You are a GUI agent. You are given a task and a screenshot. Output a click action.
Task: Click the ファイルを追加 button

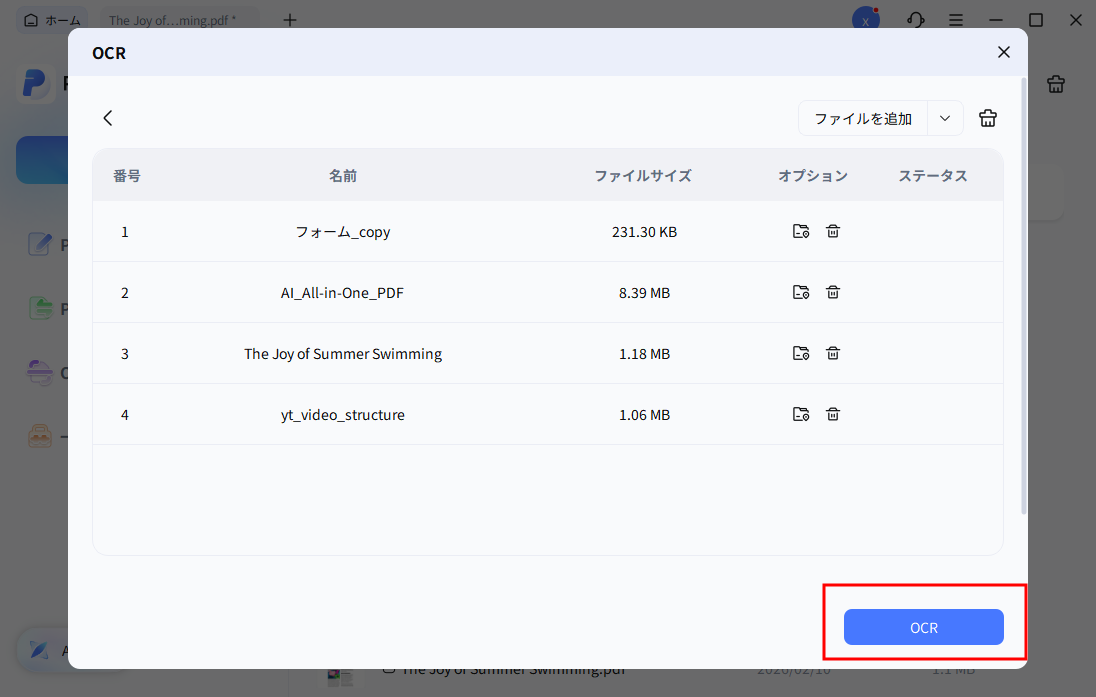click(x=862, y=118)
